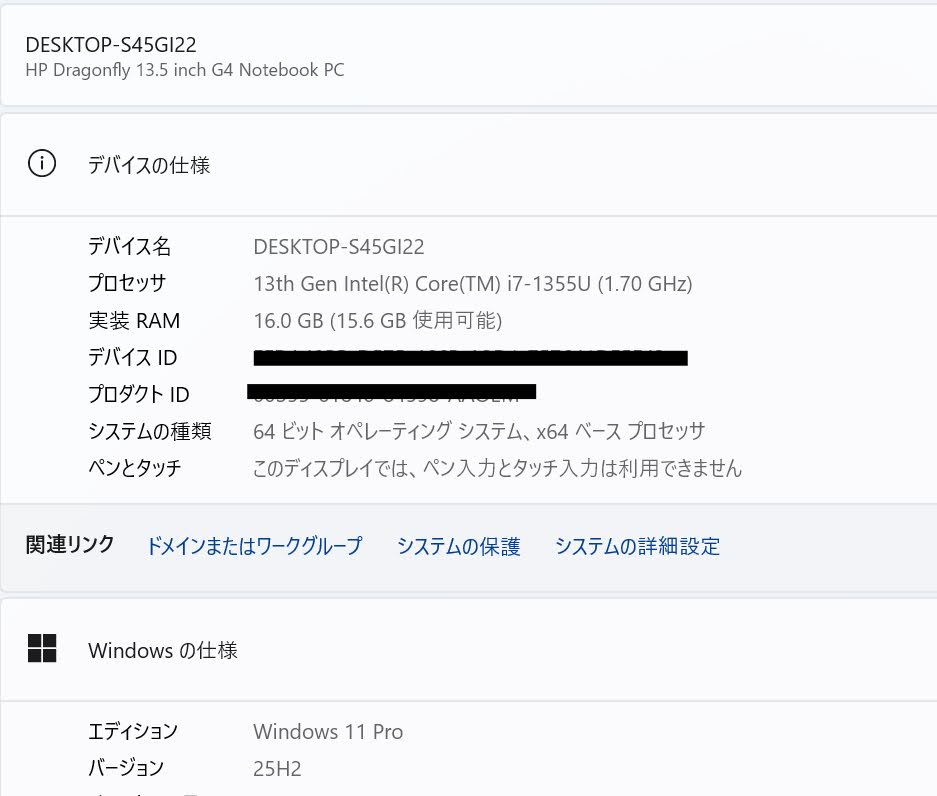The width and height of the screenshot is (937, 796).
Task: Click the device specifications info icon
Action: click(42, 163)
